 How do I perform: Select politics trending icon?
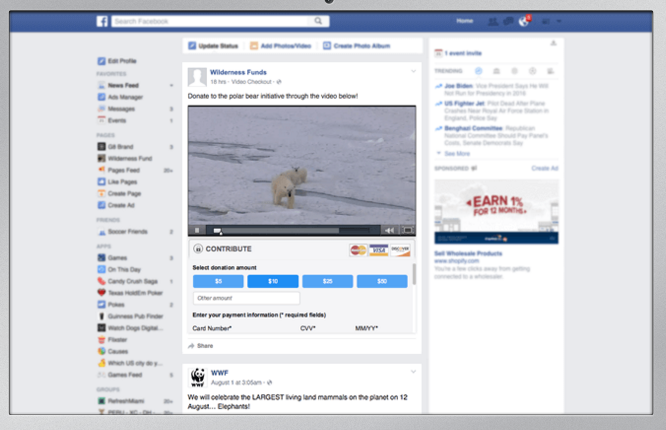coord(497,71)
